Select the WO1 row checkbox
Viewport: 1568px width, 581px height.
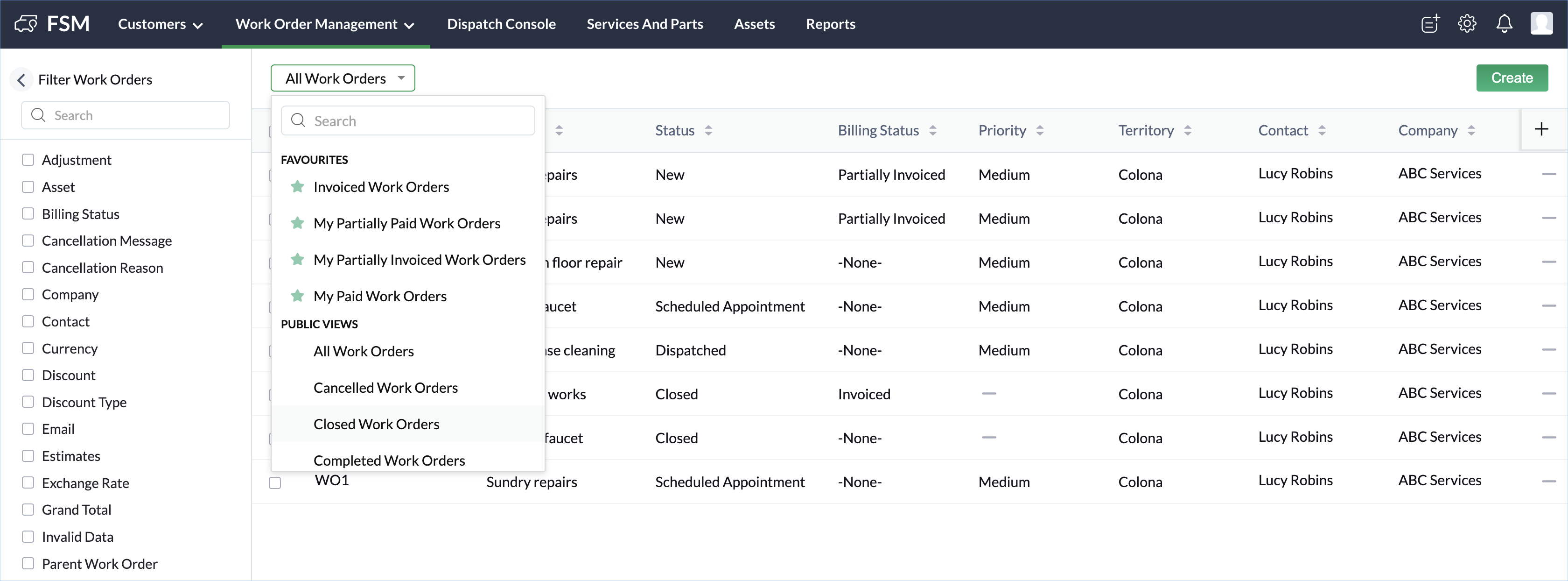click(x=275, y=482)
